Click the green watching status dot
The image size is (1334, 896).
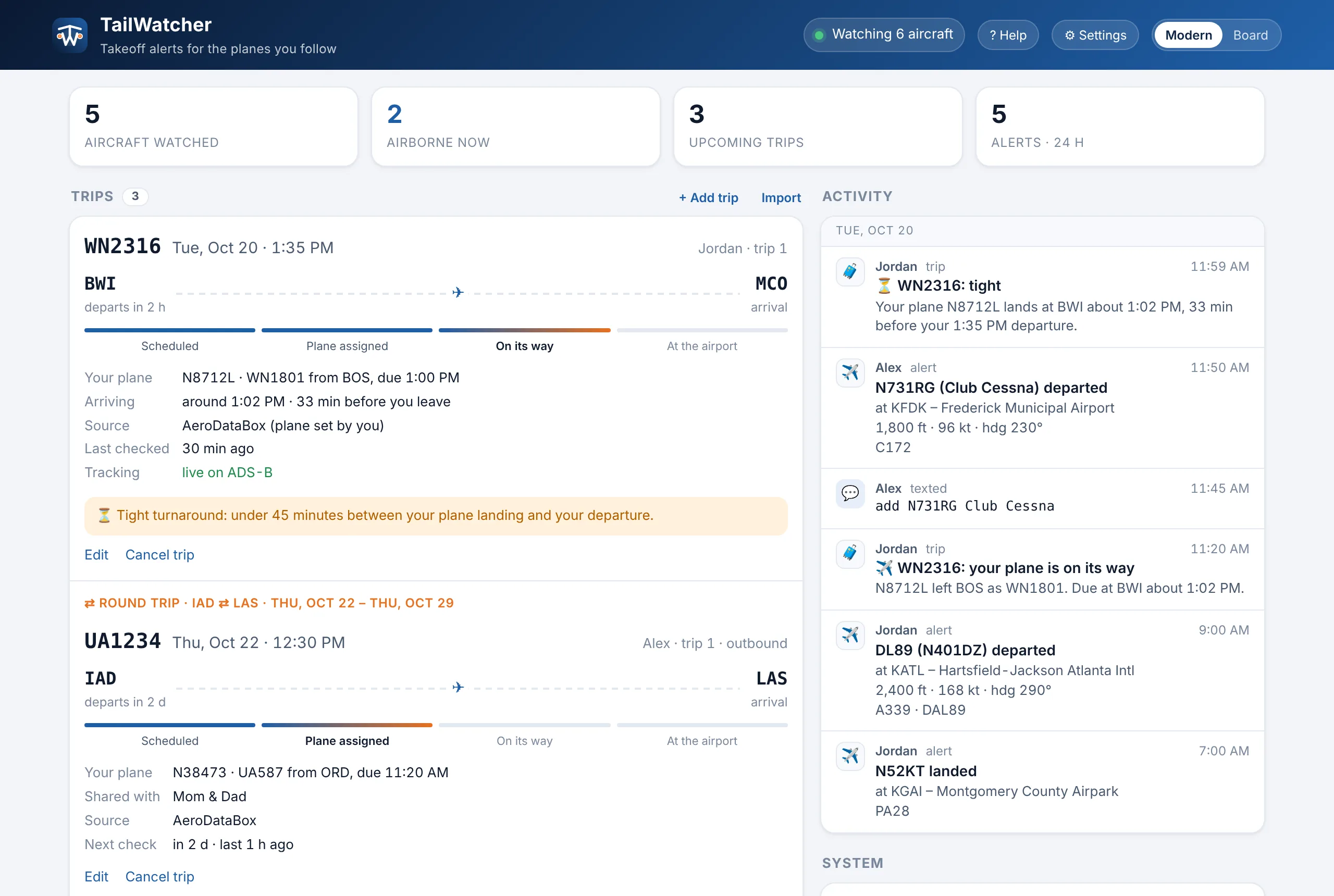[x=819, y=35]
